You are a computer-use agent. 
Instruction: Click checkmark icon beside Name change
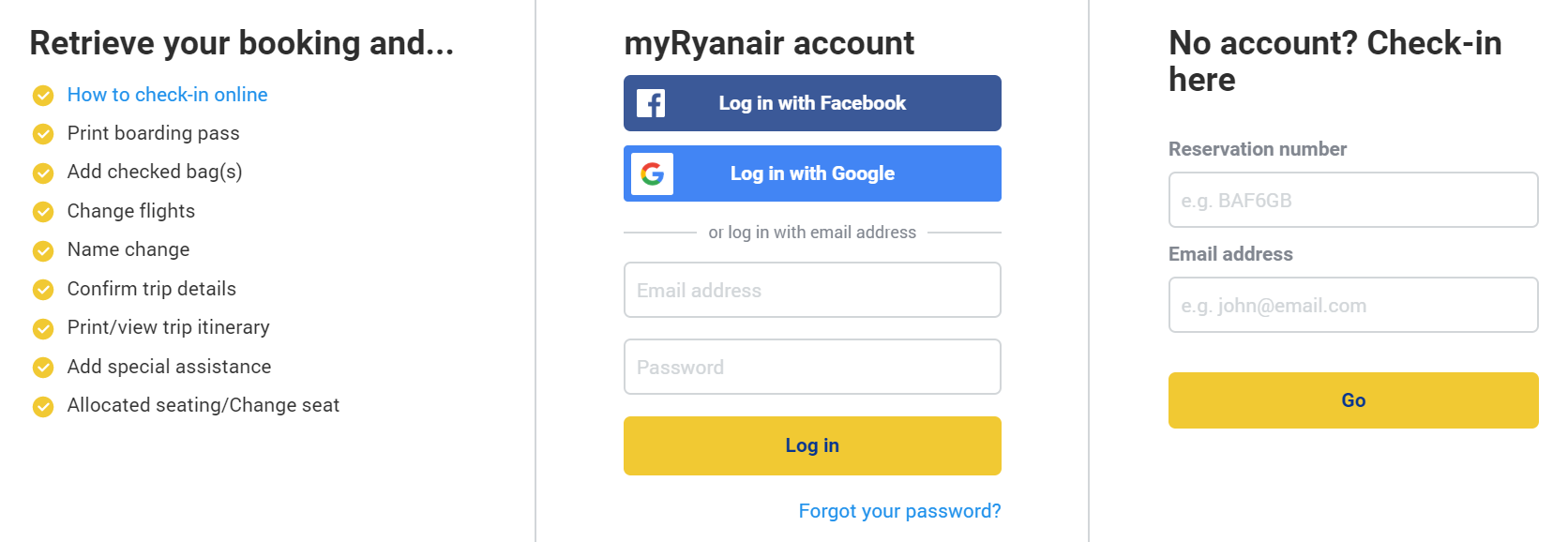(43, 250)
